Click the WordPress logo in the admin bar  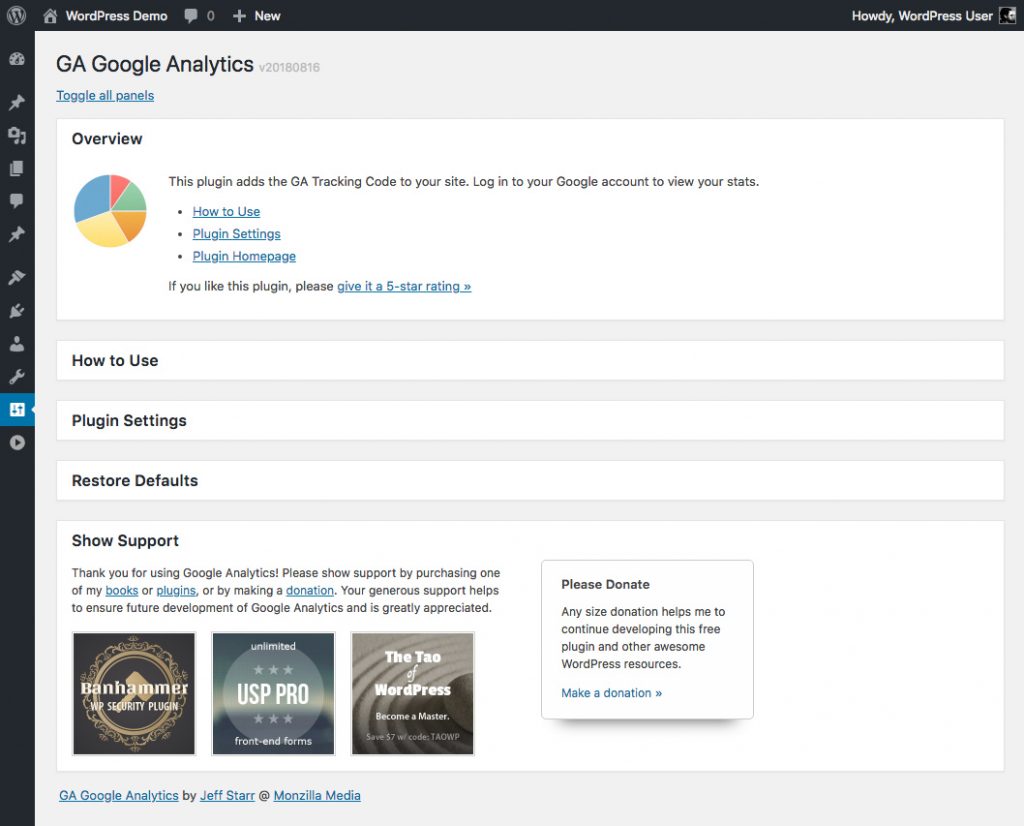click(16, 16)
